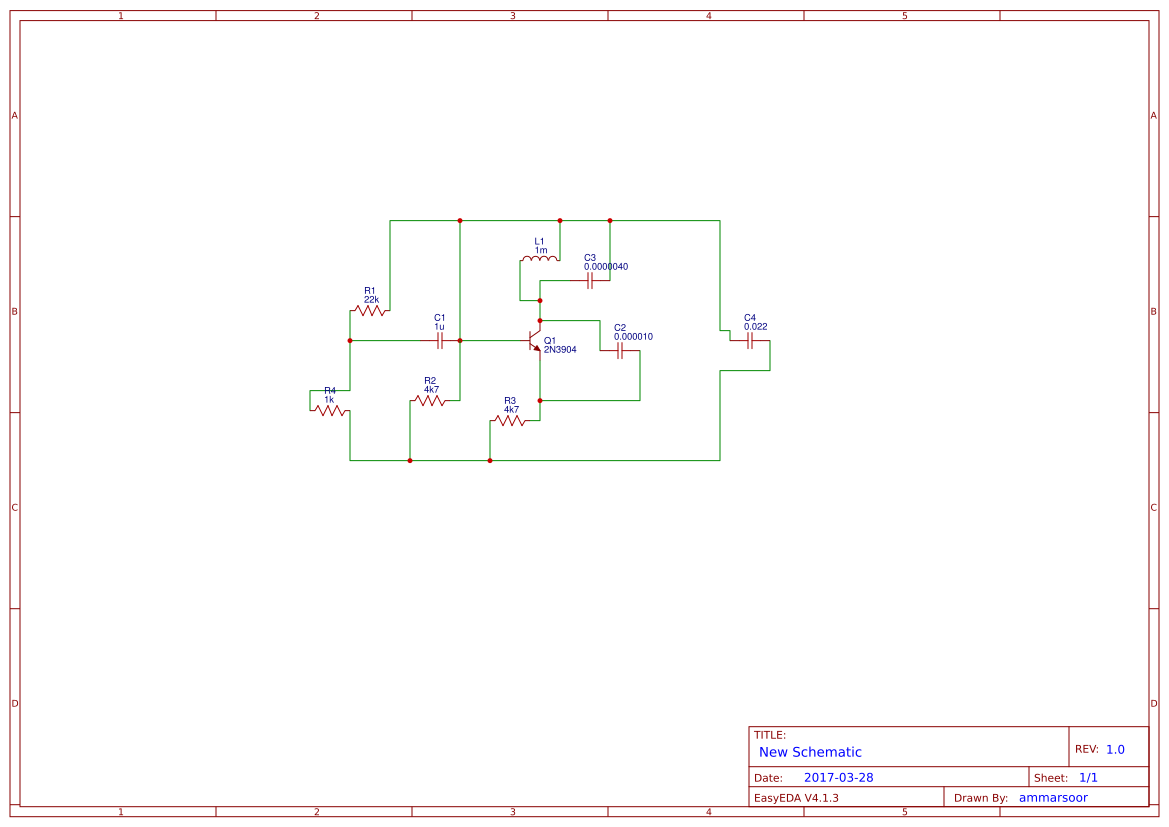The image size is (1169, 827).
Task: Select the capacitor C3 symbol
Action: coord(591,280)
